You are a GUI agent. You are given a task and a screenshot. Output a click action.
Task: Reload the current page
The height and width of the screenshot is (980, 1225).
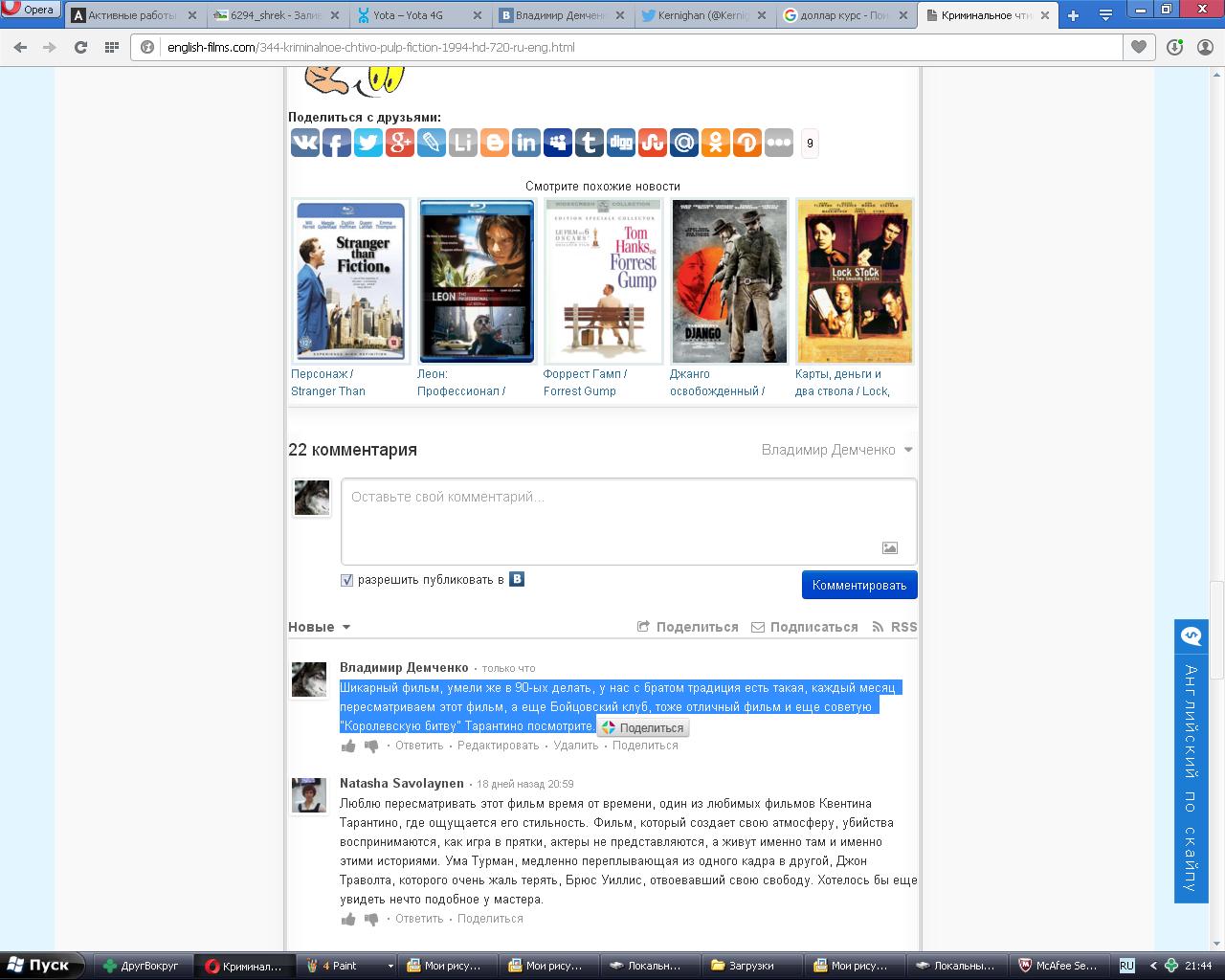pos(81,47)
